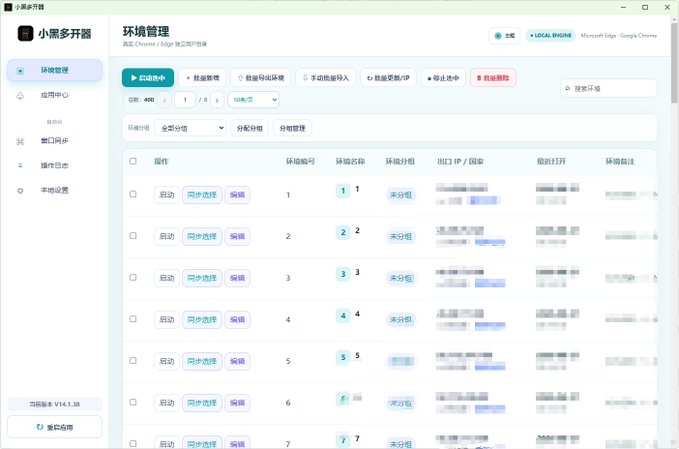Click the 批量新增 plus button

point(202,78)
